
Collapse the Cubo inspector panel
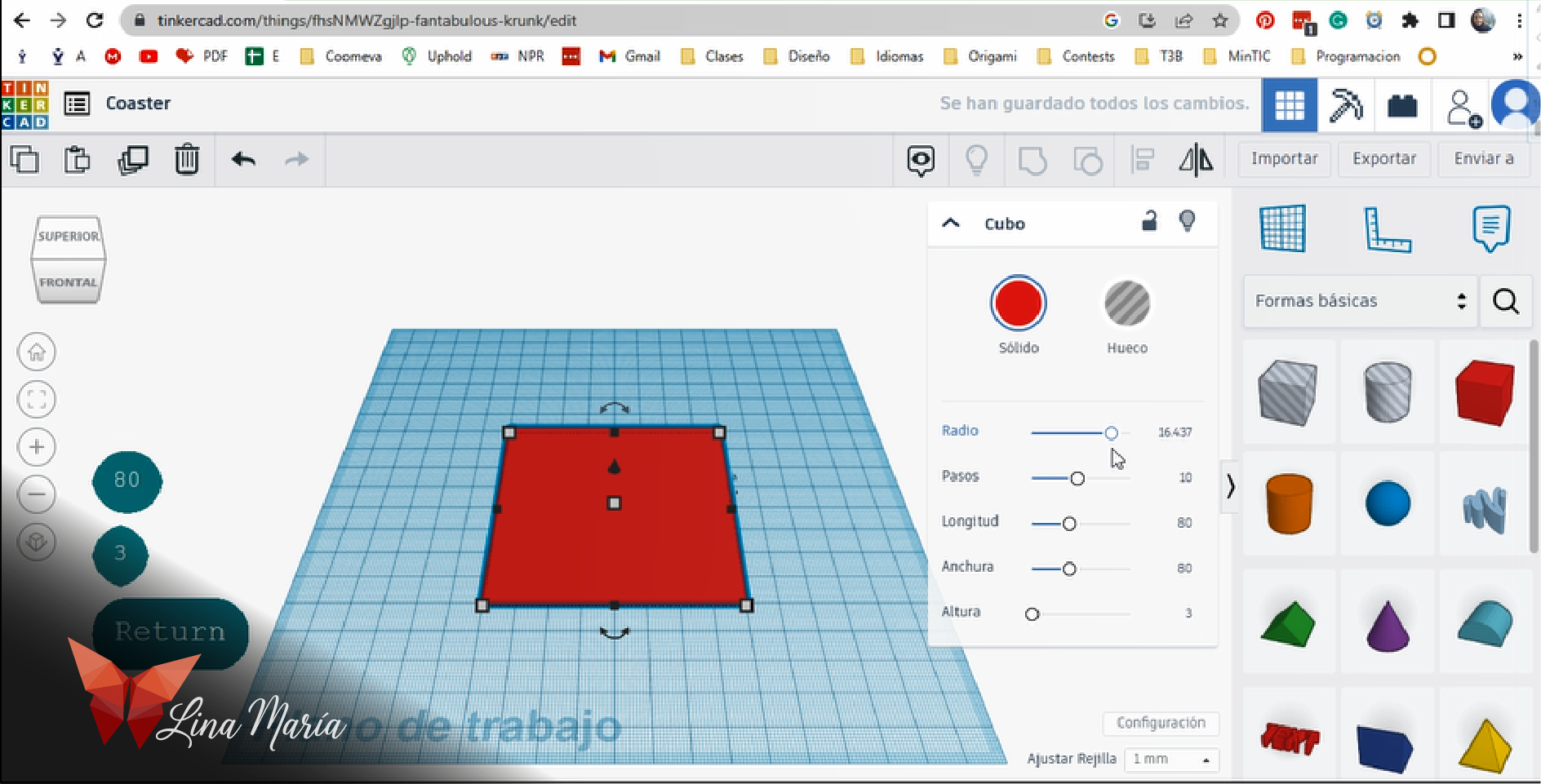click(951, 223)
